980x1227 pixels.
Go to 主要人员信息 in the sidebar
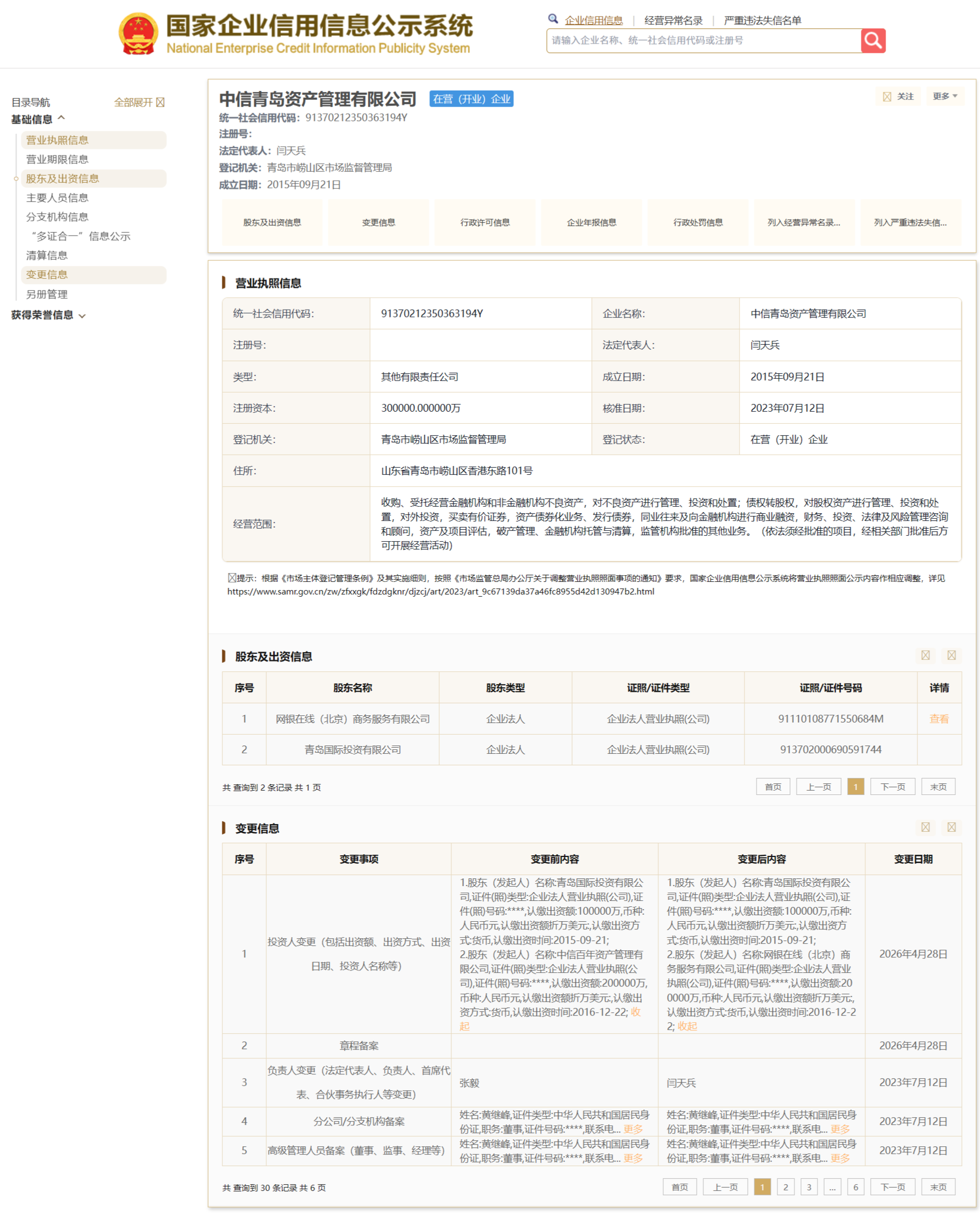click(57, 198)
